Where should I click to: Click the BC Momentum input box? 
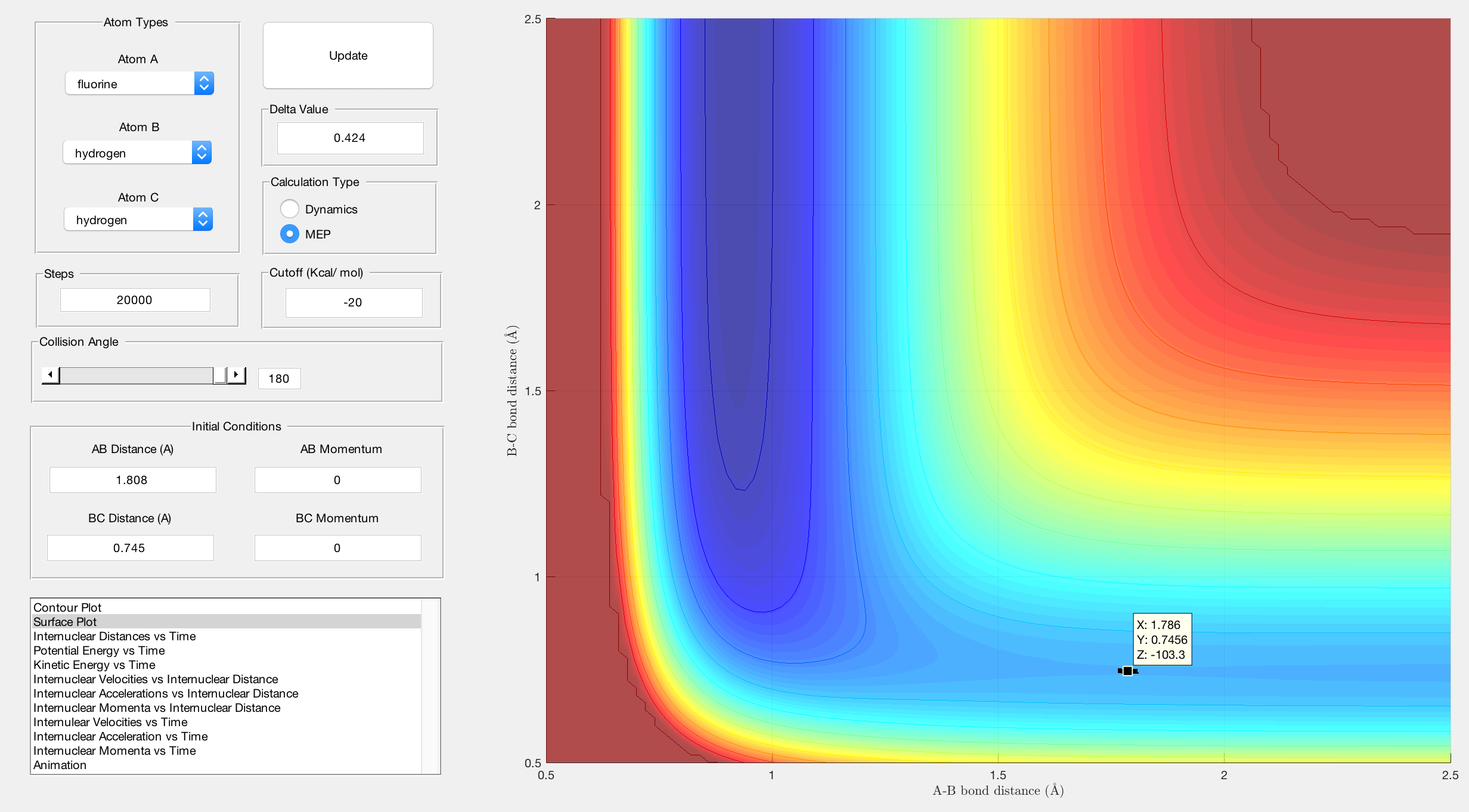point(337,548)
